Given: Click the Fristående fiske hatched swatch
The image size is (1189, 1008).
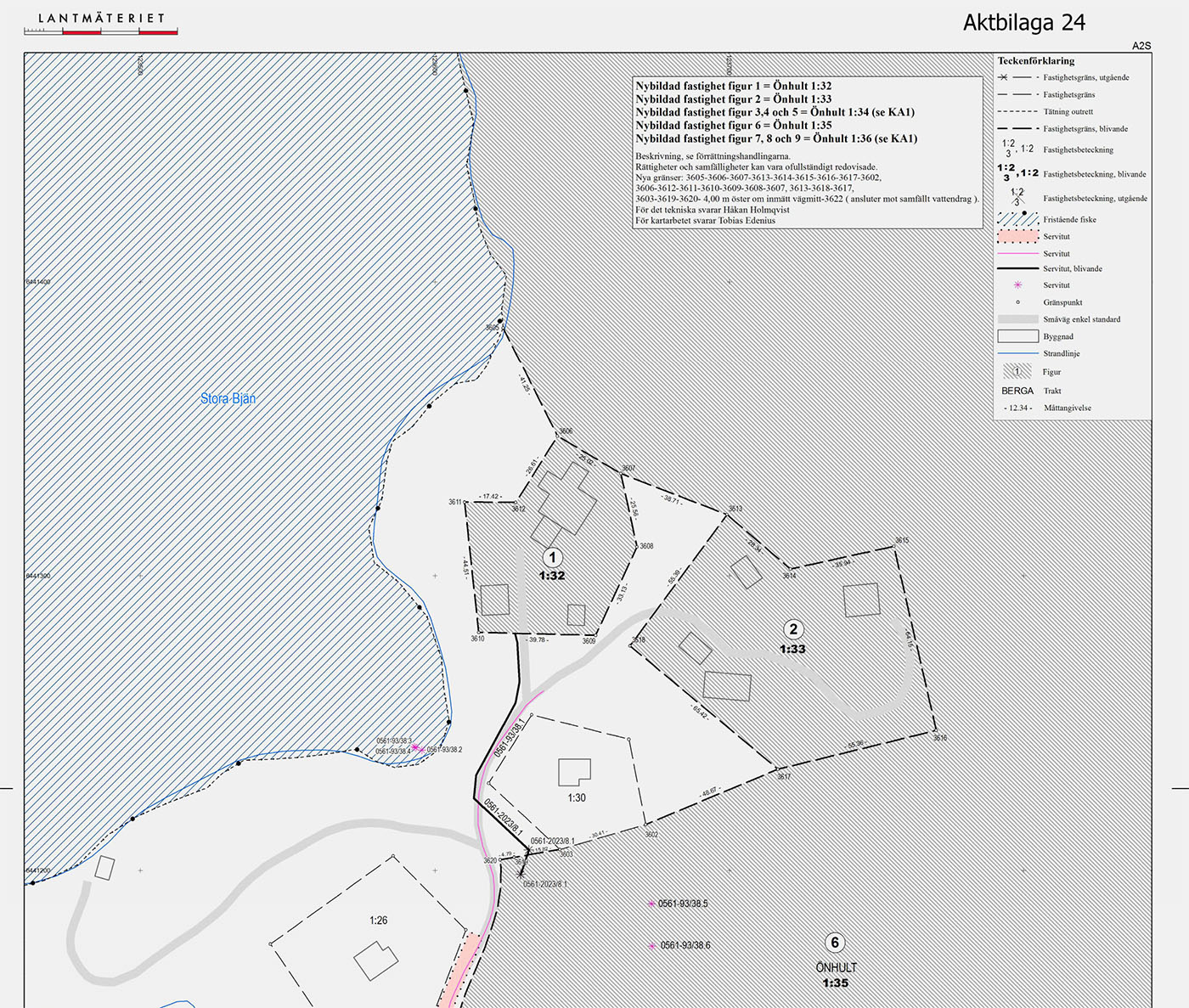Looking at the screenshot, I should (x=1017, y=219).
